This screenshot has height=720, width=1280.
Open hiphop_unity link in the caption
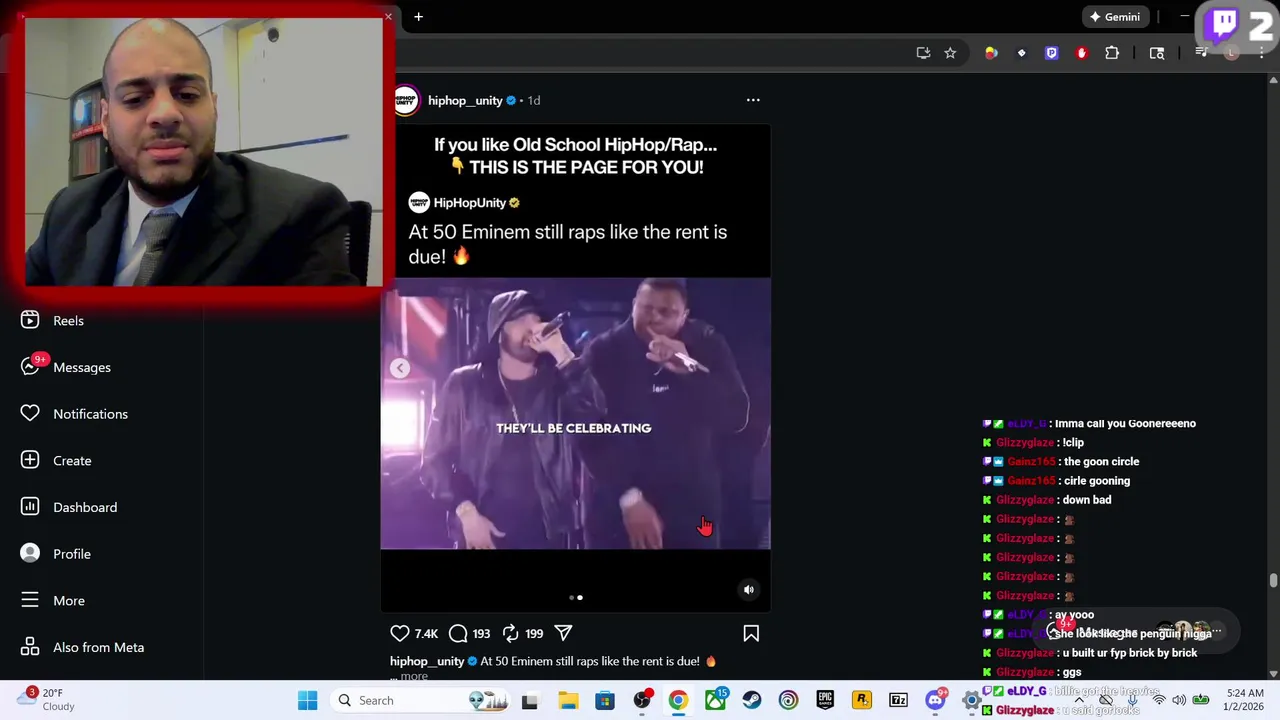click(427, 661)
